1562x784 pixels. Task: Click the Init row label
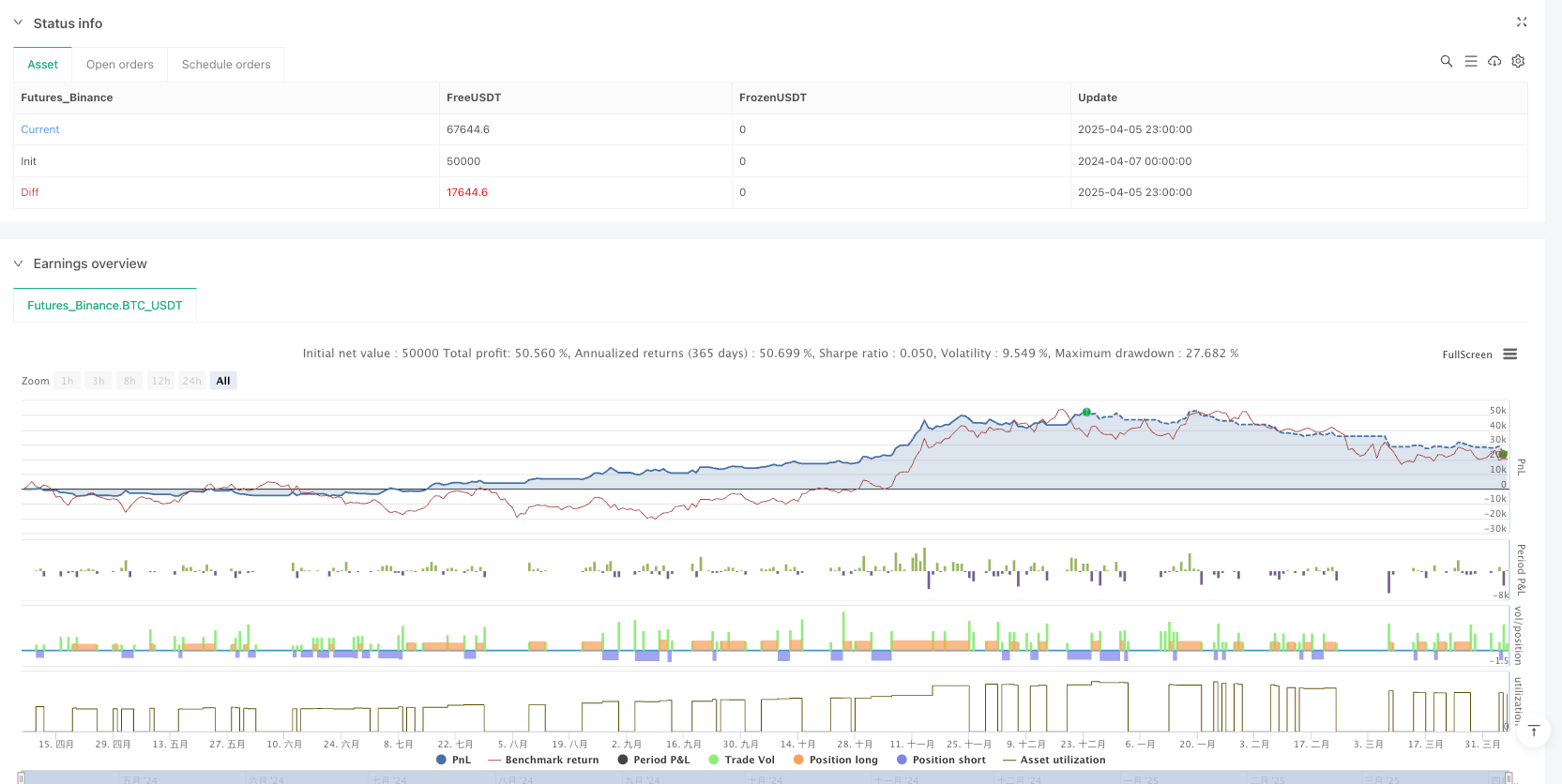29,161
